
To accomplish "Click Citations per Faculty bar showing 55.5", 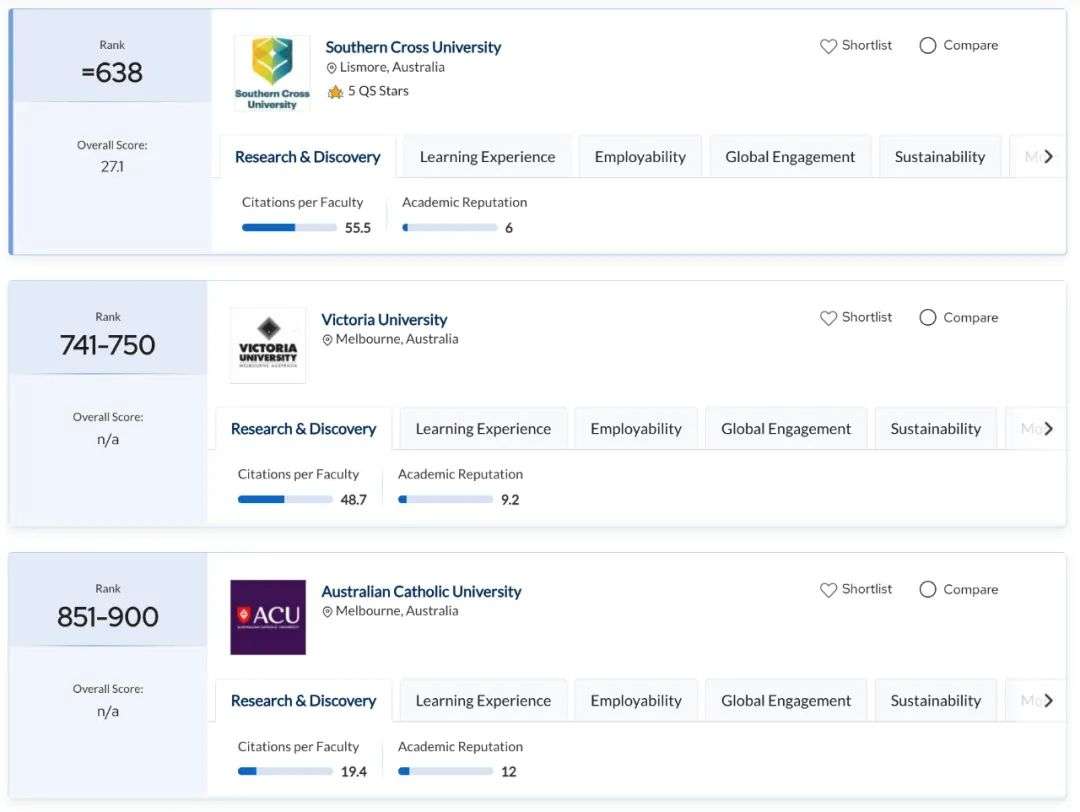I will (289, 227).
